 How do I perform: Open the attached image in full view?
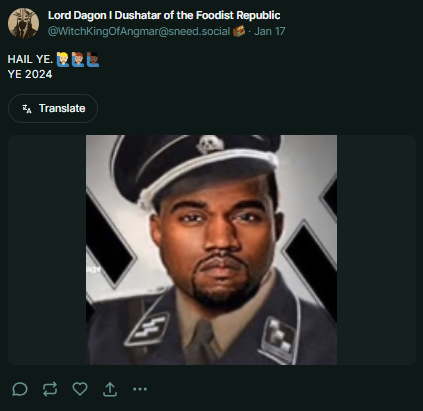[211, 250]
